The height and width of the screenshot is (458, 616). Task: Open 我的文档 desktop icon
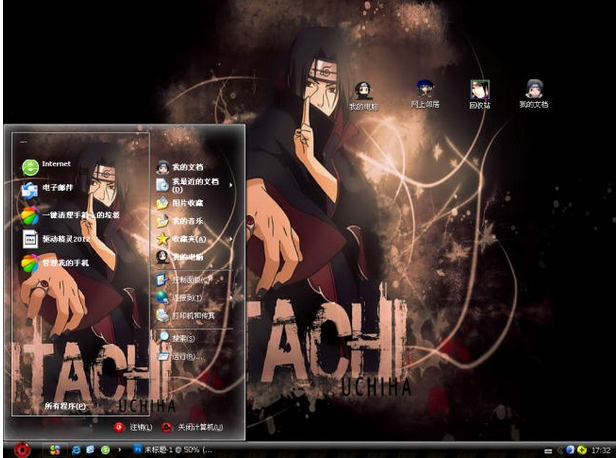[534, 94]
